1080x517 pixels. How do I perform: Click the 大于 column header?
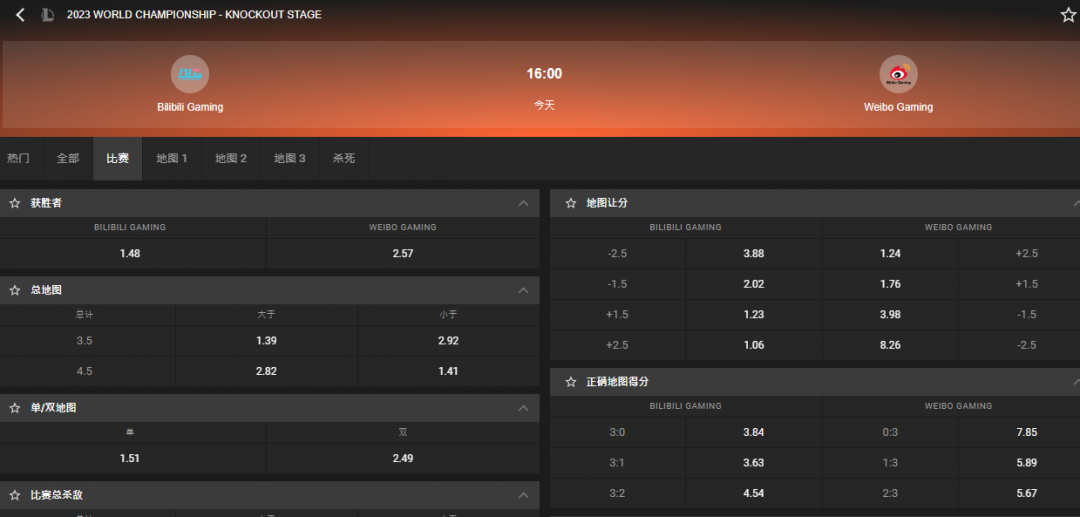click(x=267, y=315)
